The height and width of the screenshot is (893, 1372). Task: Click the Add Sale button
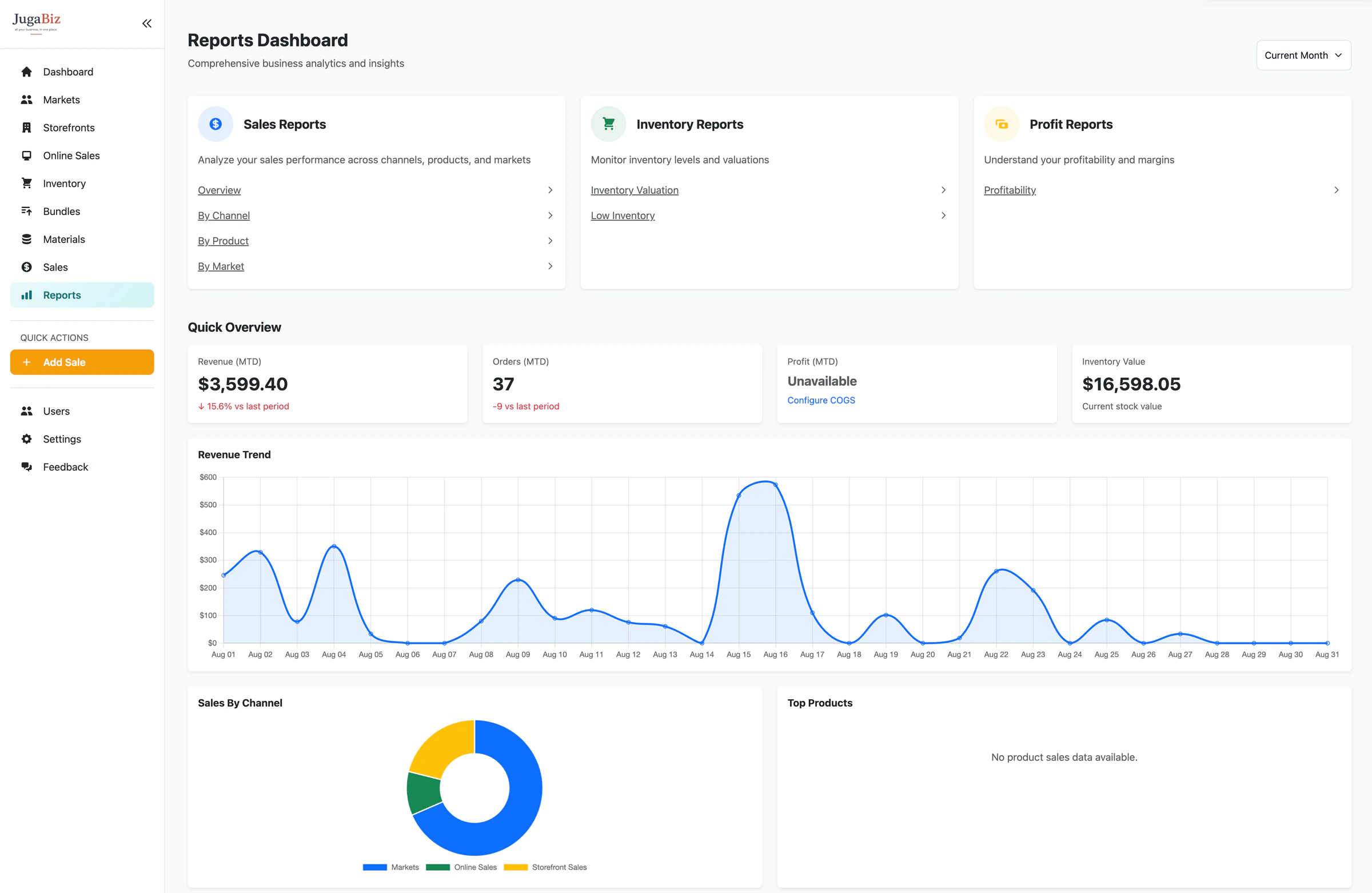(x=82, y=362)
